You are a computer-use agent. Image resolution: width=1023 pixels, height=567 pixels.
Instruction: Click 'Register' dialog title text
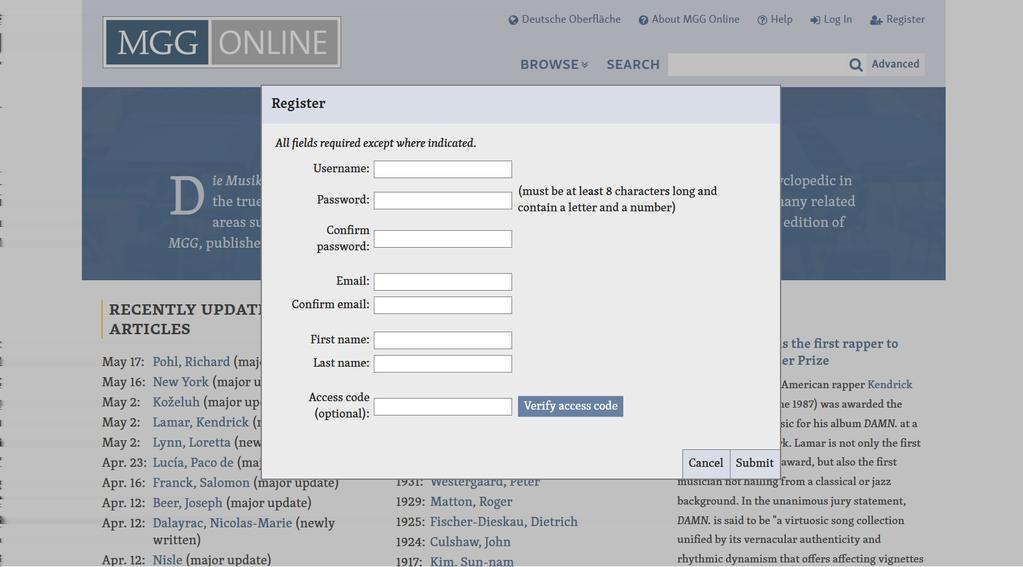(x=298, y=104)
